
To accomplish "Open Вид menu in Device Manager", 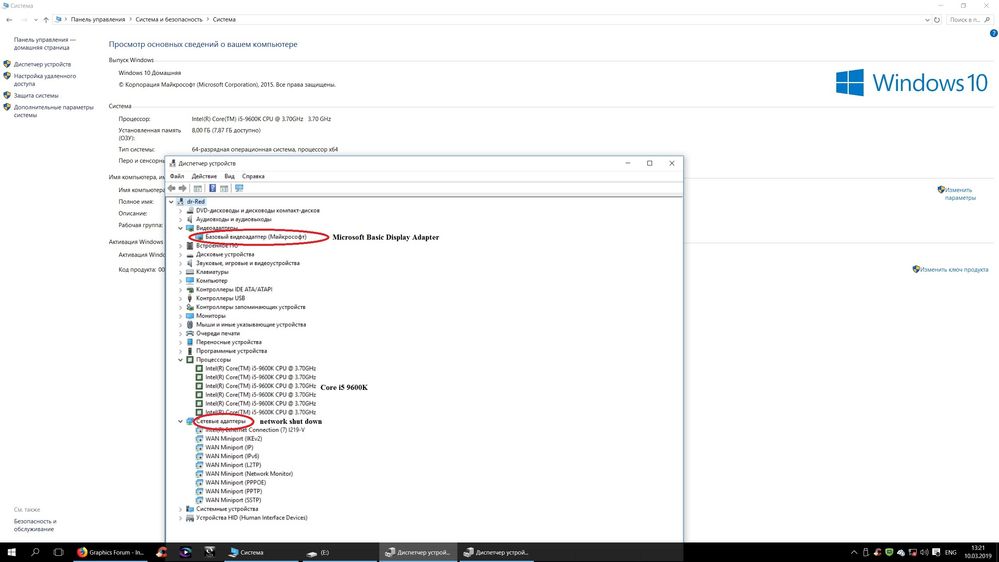I will click(229, 176).
